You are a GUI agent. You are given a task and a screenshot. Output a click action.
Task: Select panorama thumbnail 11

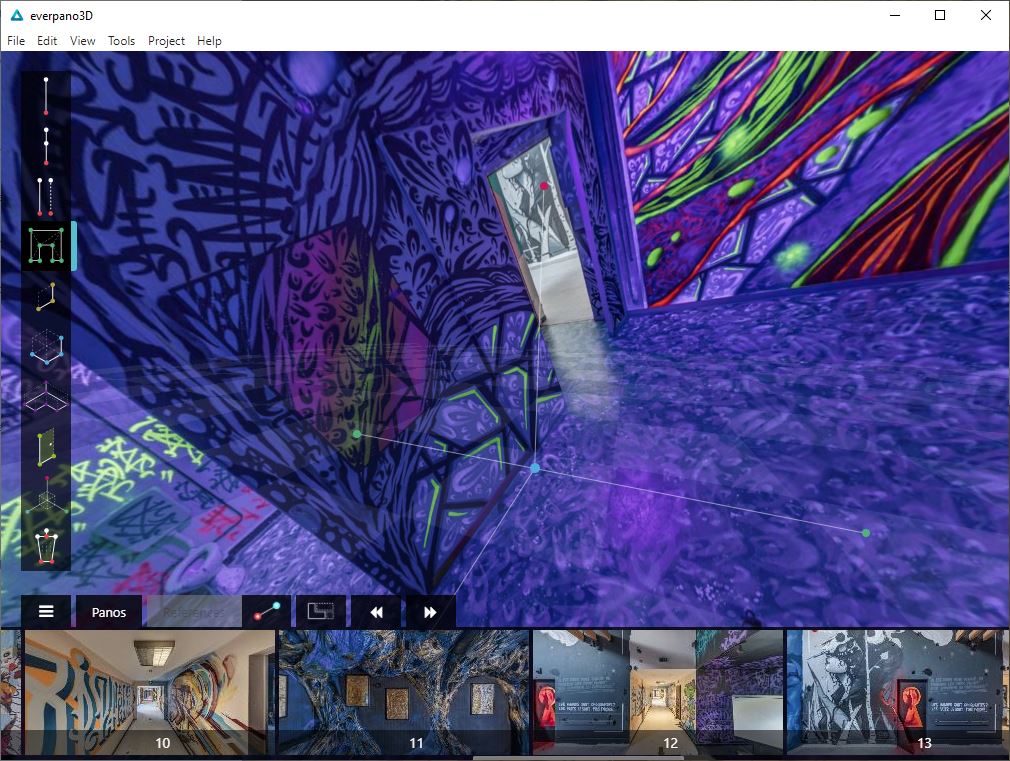point(404,692)
